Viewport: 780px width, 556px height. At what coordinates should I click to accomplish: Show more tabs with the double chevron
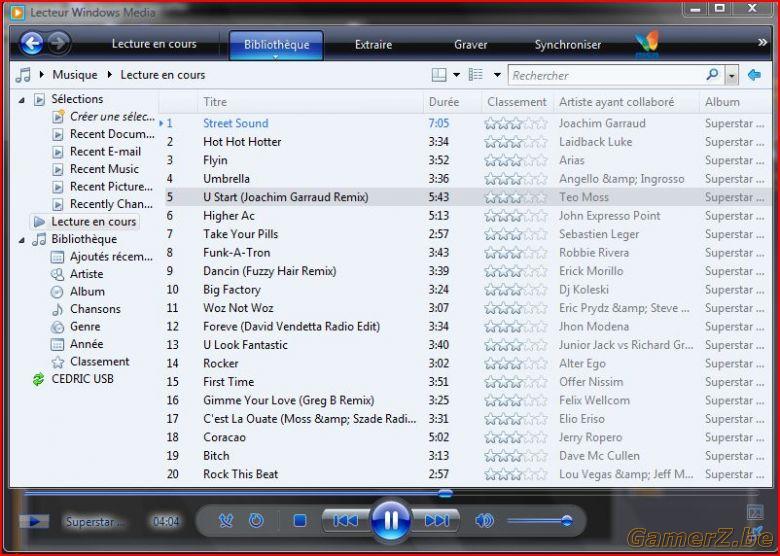pos(762,43)
